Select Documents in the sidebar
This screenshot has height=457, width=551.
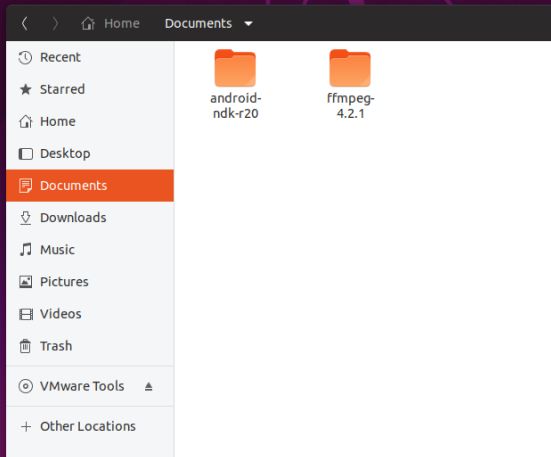click(90, 185)
